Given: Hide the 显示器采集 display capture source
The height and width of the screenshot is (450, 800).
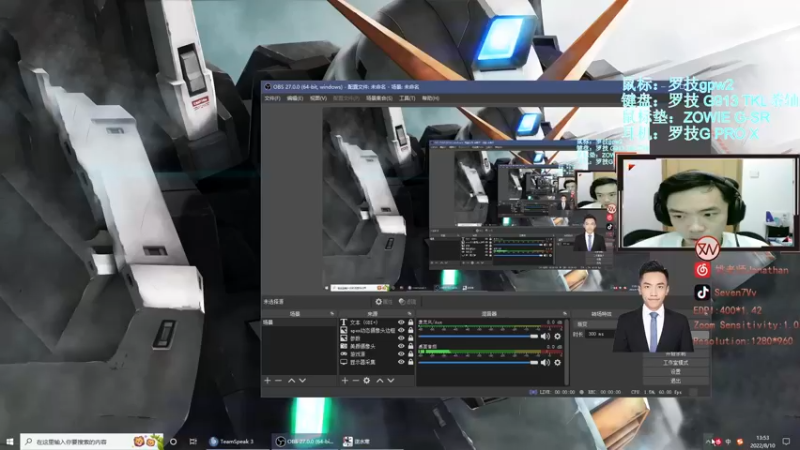Looking at the screenshot, I should click(x=401, y=362).
